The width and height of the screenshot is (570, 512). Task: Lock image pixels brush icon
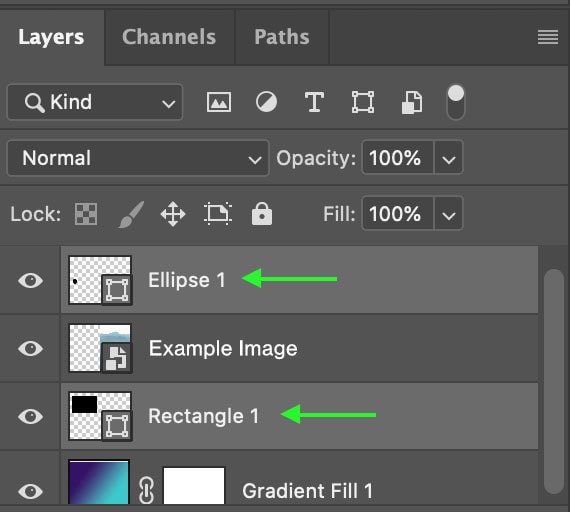click(131, 214)
